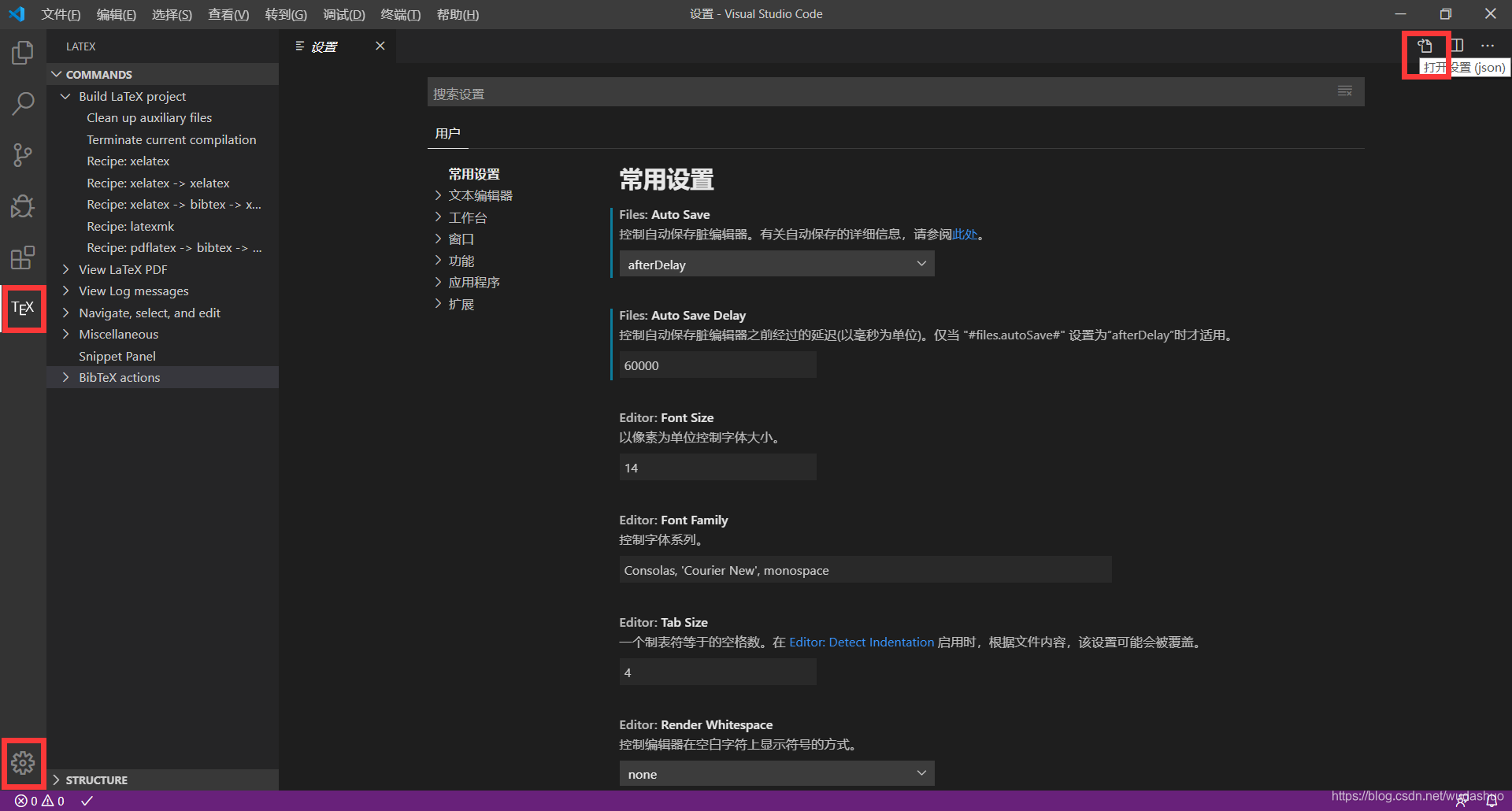Image resolution: width=1512 pixels, height=811 pixels.
Task: Open the 文件(F) menu
Action: click(x=61, y=14)
